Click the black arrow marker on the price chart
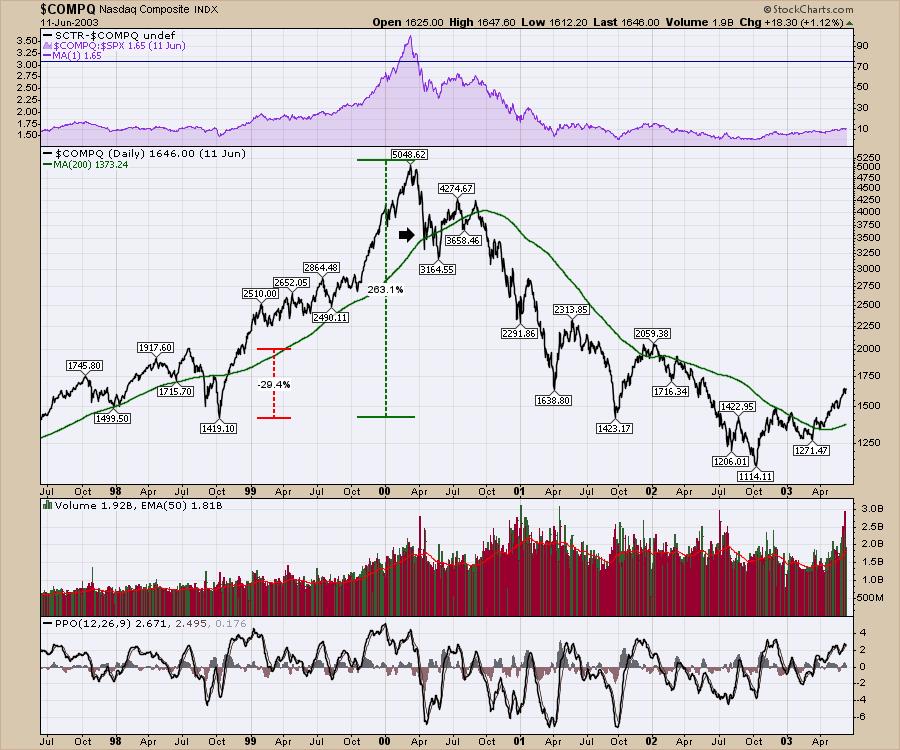 click(x=405, y=234)
